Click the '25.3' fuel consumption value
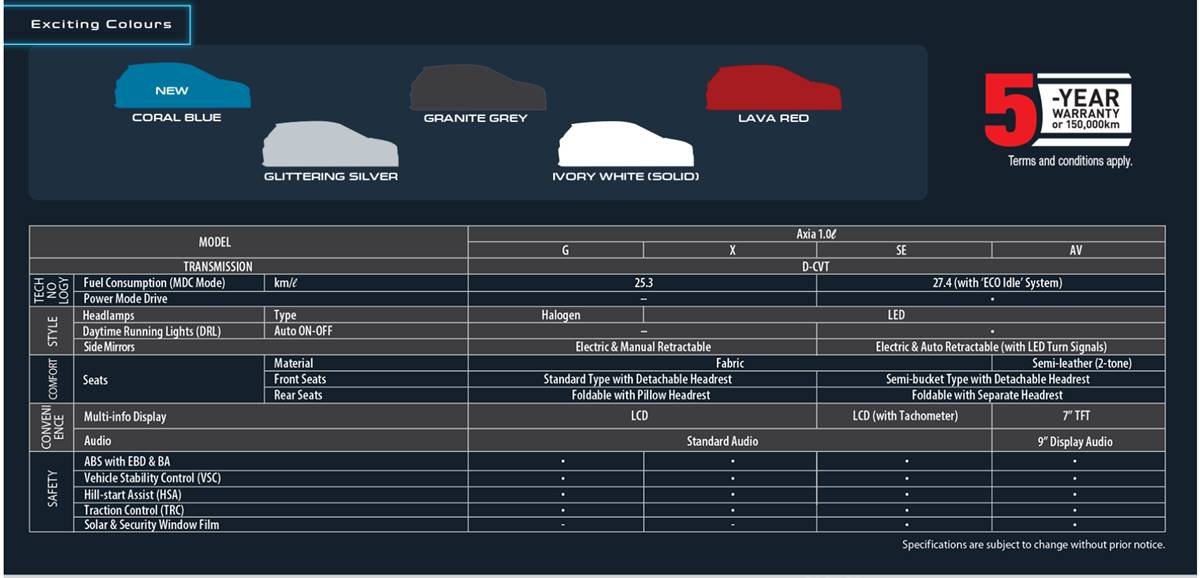Viewport: 1200px width, 578px height. (x=643, y=283)
